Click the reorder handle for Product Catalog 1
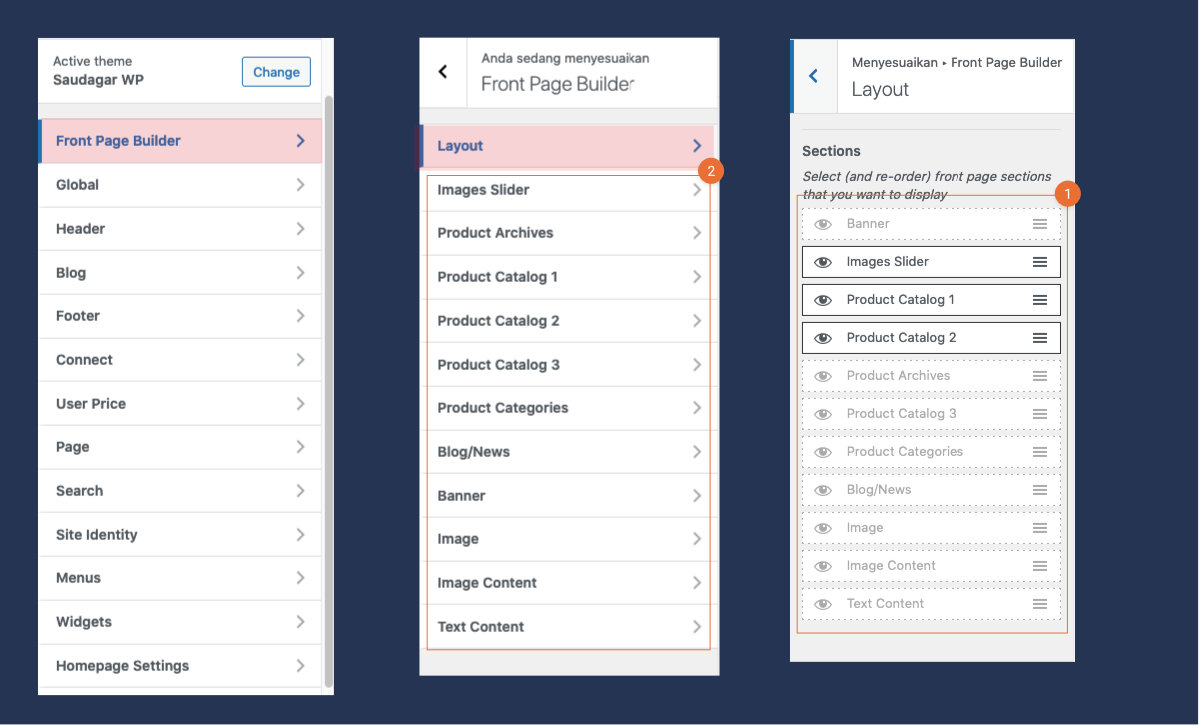This screenshot has height=725, width=1199. tap(1040, 299)
